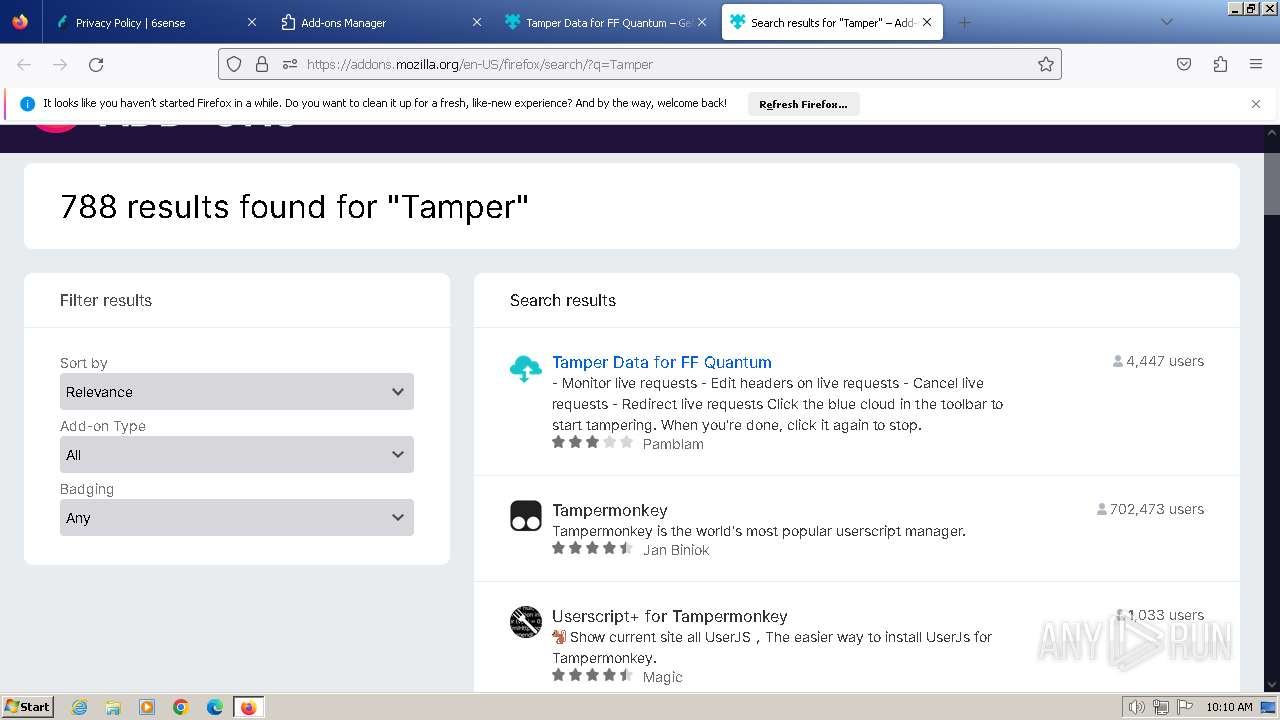Launch Internet Explorer from taskbar
Image resolution: width=1280 pixels, height=720 pixels.
(80, 707)
